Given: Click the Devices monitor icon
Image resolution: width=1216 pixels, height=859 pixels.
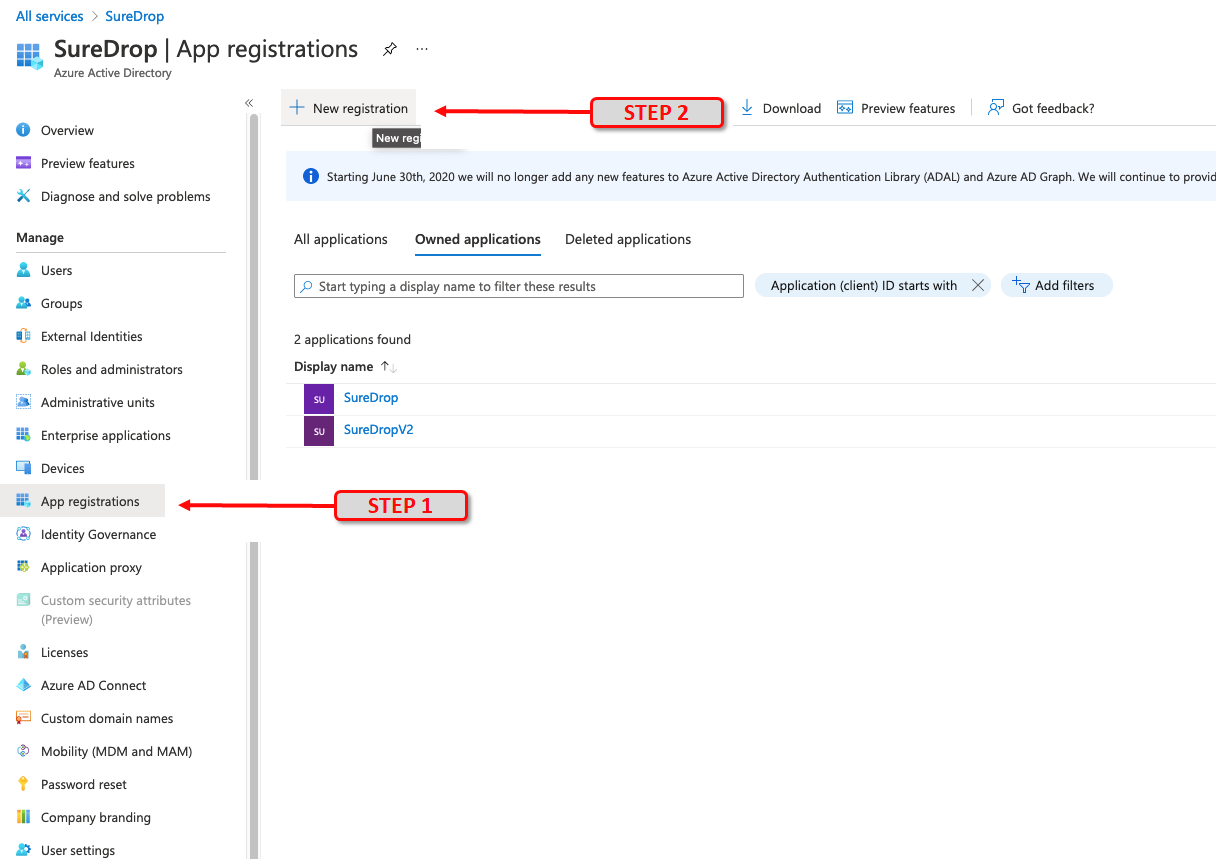Looking at the screenshot, I should (x=24, y=468).
